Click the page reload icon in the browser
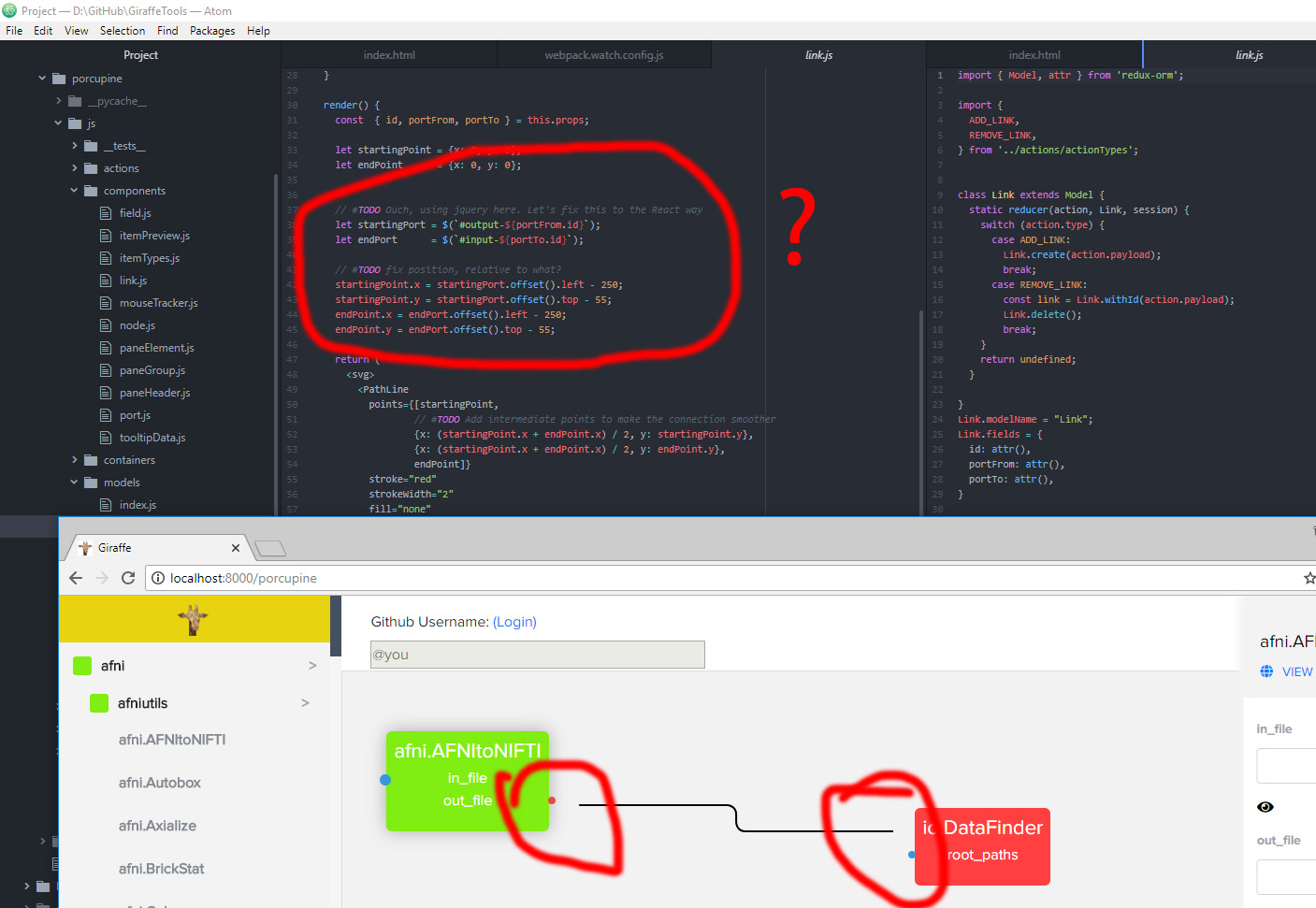 tap(128, 578)
